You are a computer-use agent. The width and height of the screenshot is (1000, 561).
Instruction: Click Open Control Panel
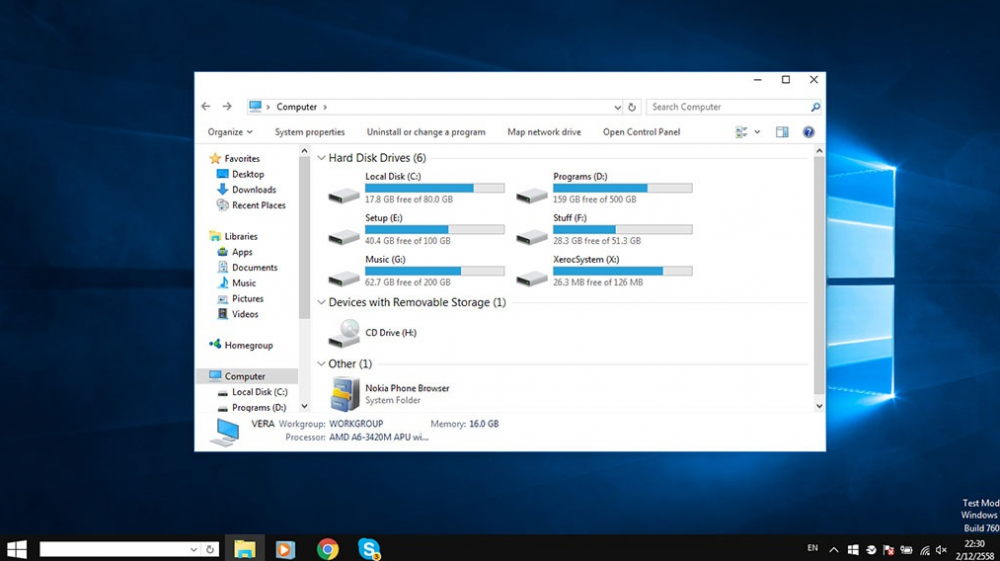[x=641, y=132]
